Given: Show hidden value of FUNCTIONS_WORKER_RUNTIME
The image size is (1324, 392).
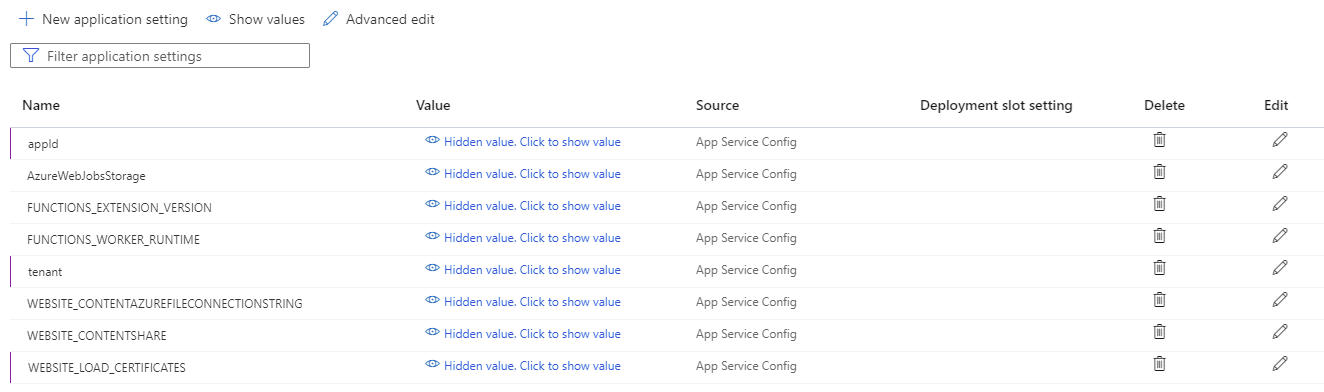Looking at the screenshot, I should (523, 238).
